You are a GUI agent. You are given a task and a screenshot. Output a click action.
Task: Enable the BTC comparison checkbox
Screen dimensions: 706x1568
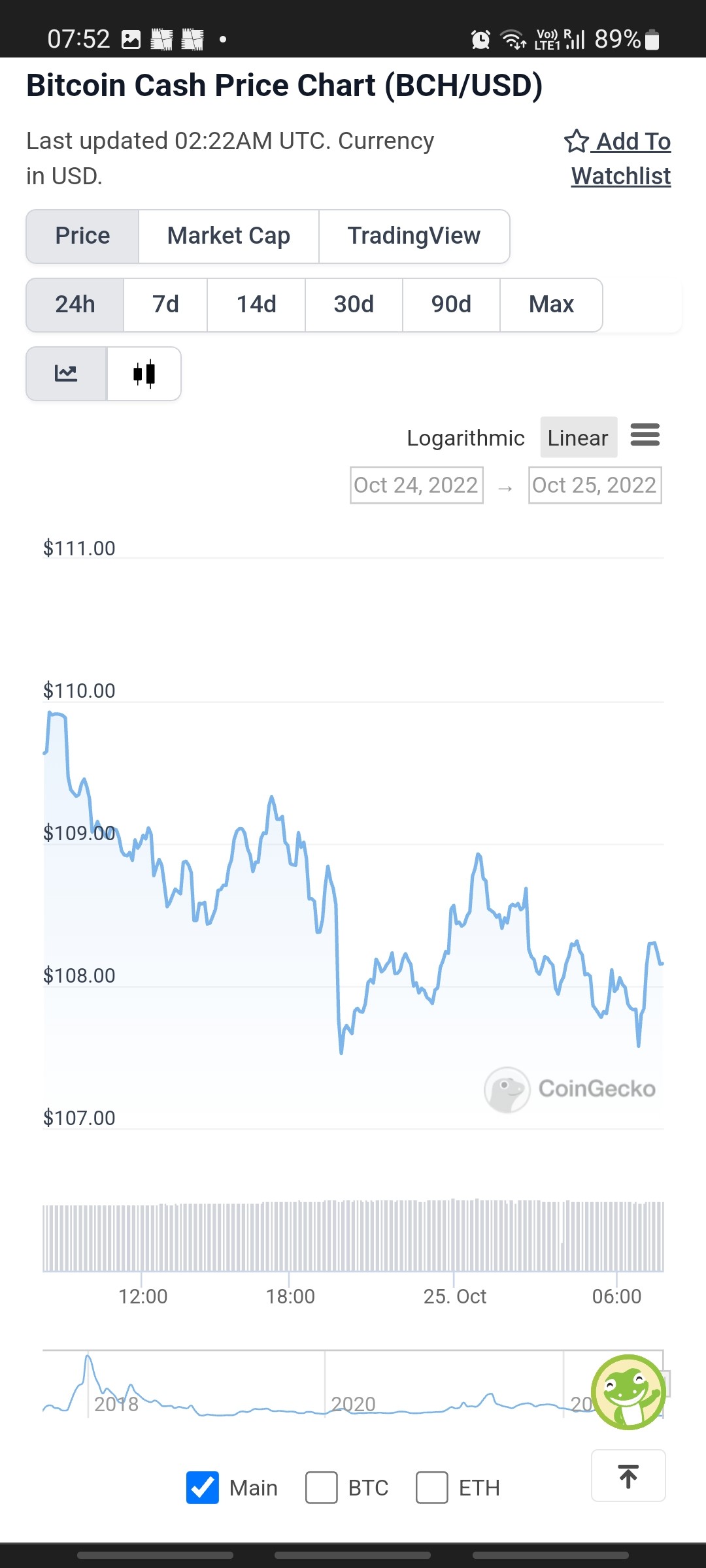[x=322, y=1488]
